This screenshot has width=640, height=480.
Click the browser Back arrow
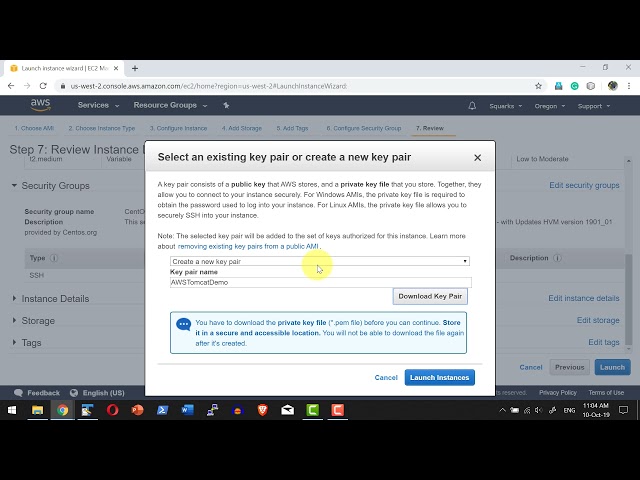[x=11, y=86]
